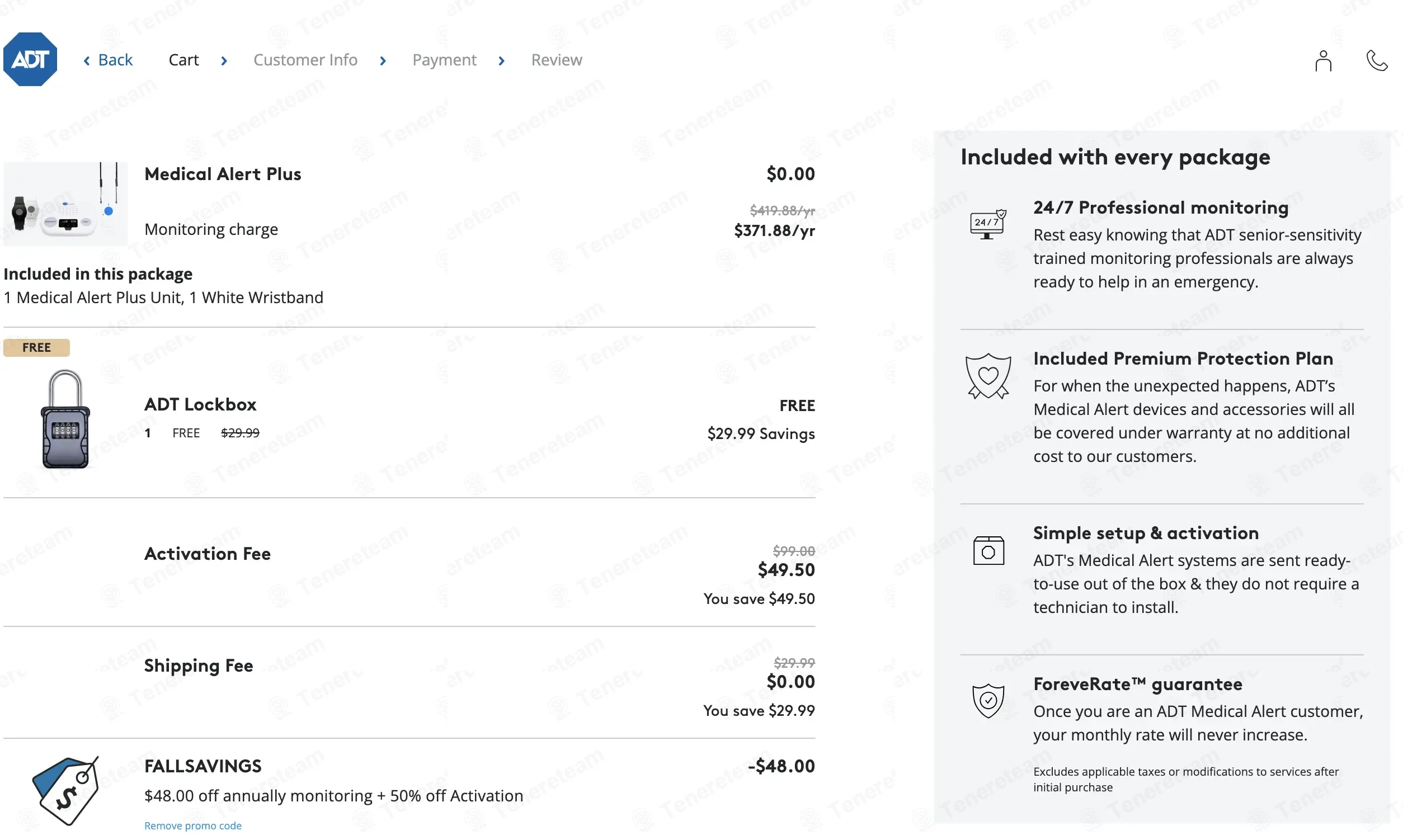Open the user account icon
The image size is (1403, 840).
[1322, 60]
